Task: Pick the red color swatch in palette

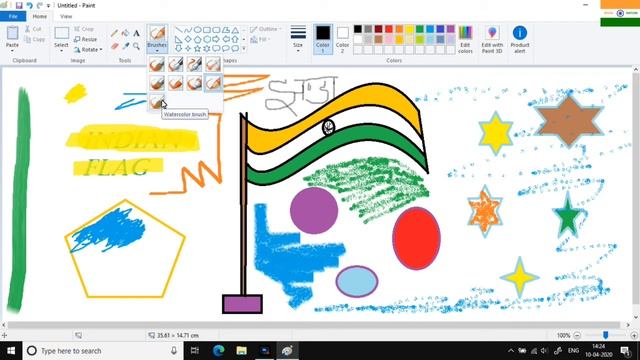Action: pyautogui.click(x=389, y=29)
